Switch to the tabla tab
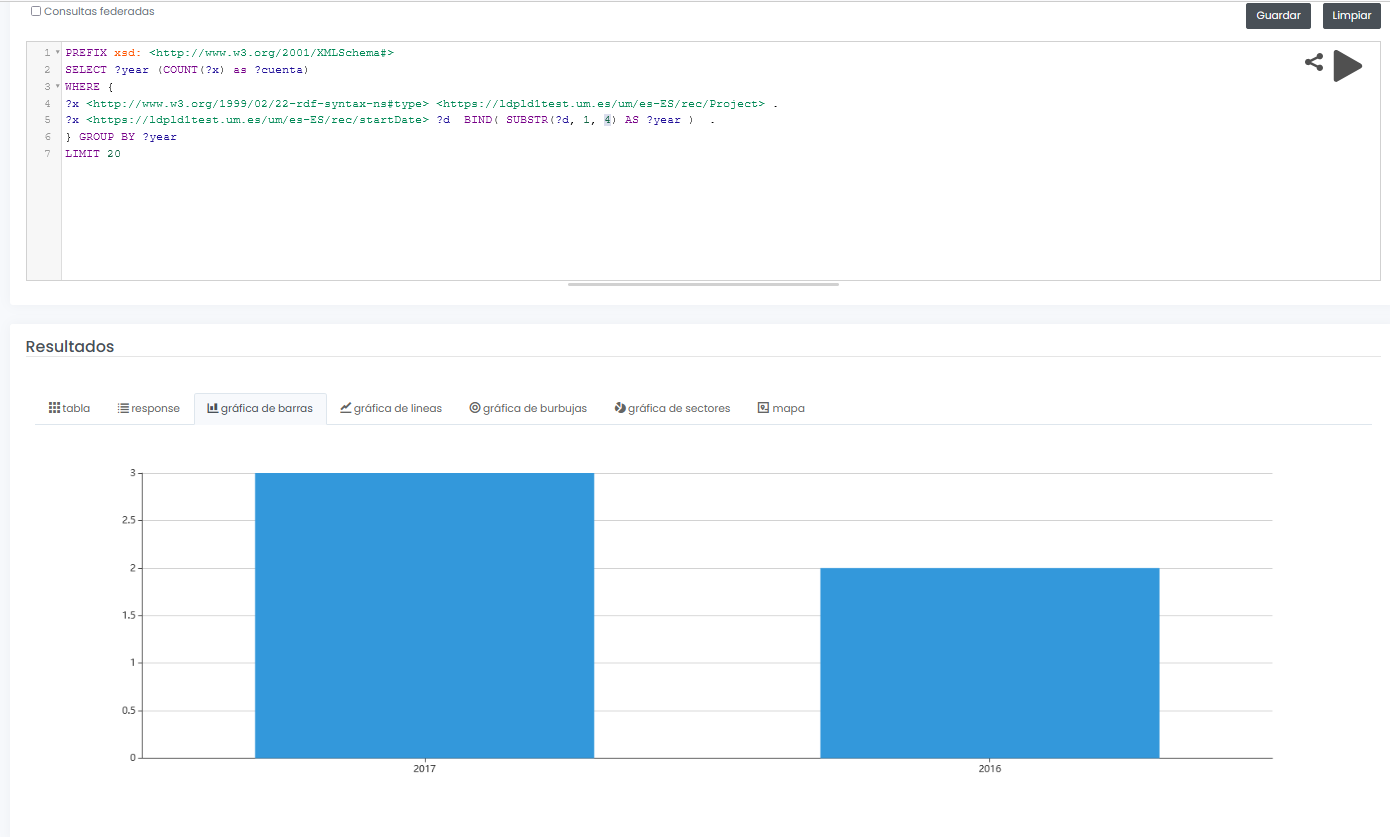1390x837 pixels. pyautogui.click(x=69, y=408)
